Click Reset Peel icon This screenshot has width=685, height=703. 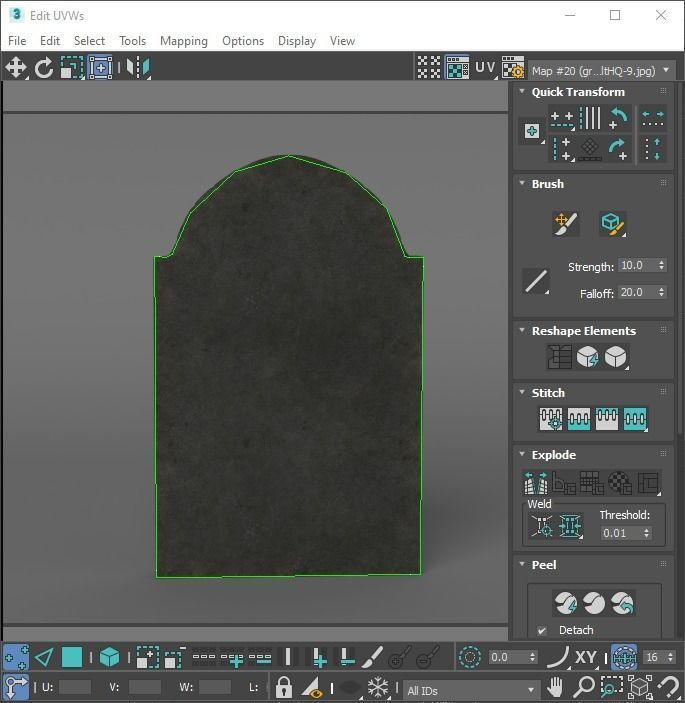(622, 603)
